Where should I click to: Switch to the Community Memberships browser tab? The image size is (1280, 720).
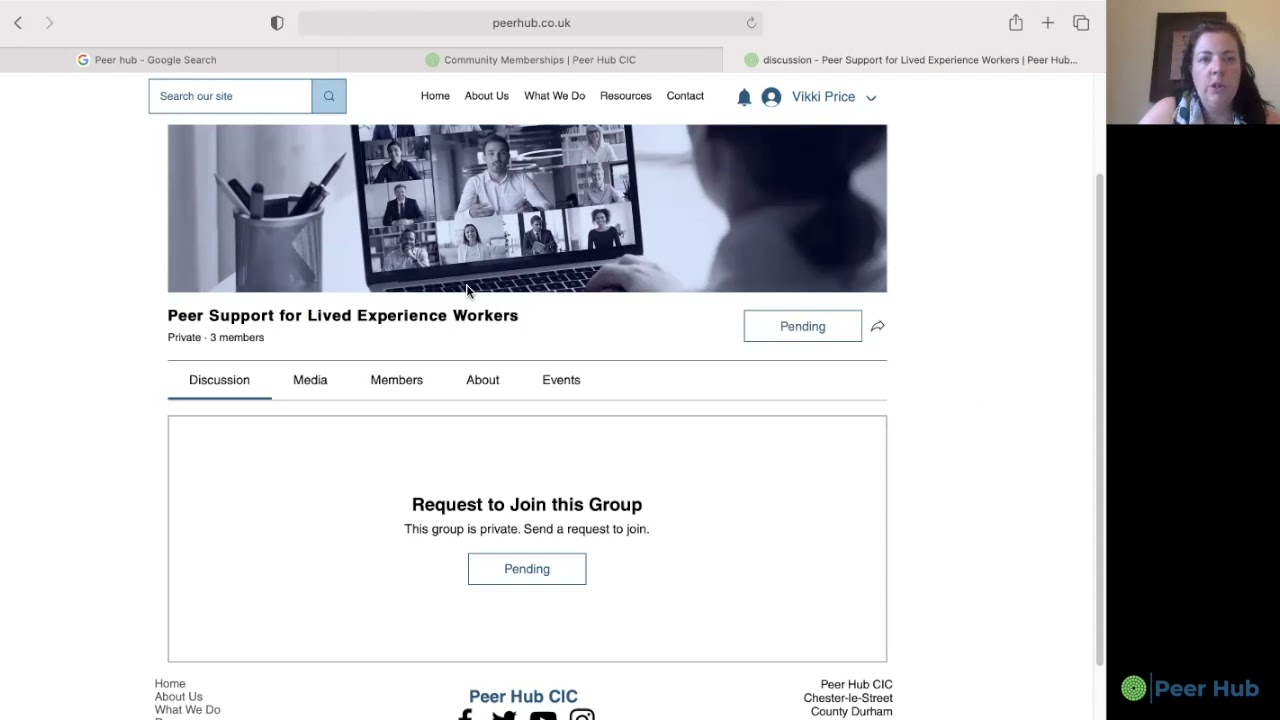tap(530, 60)
